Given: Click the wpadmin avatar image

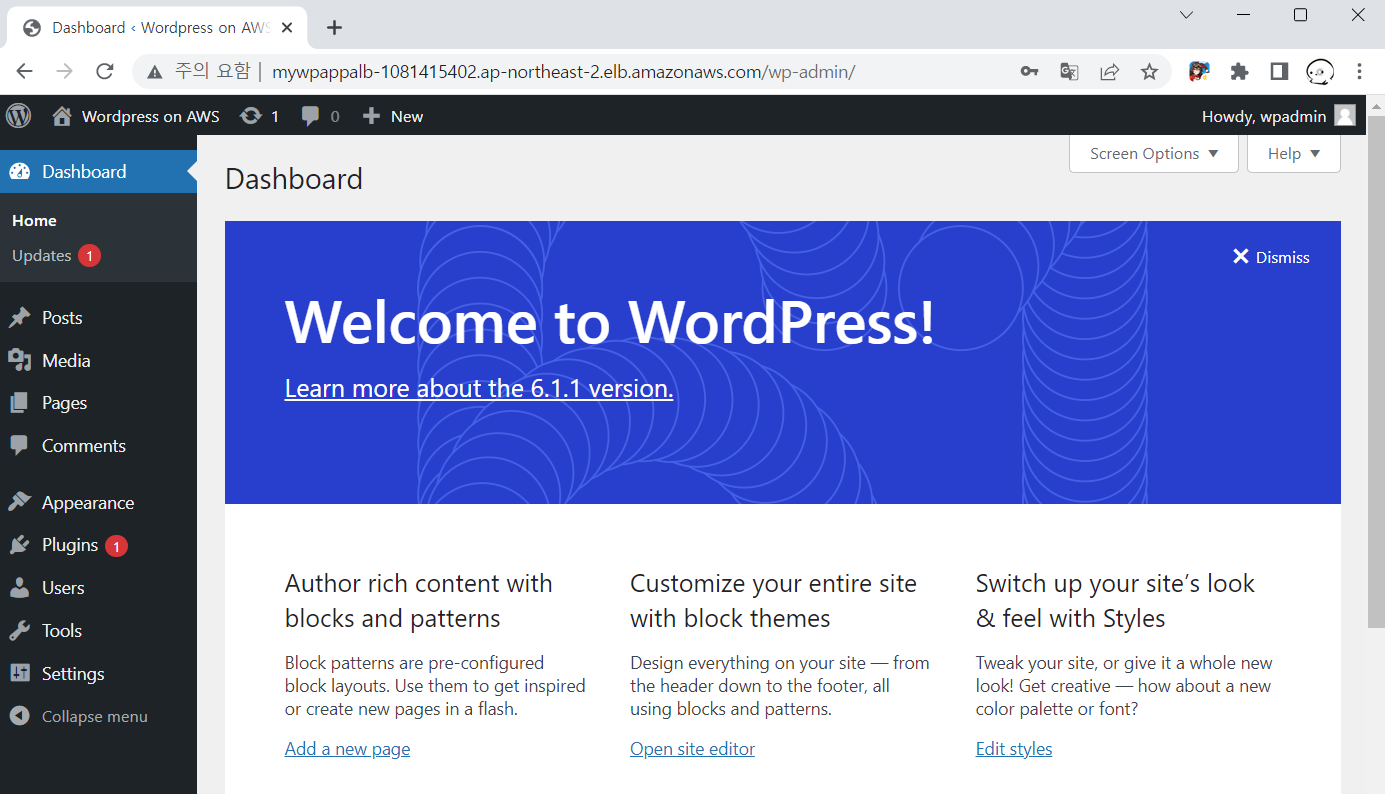Looking at the screenshot, I should [x=1345, y=116].
